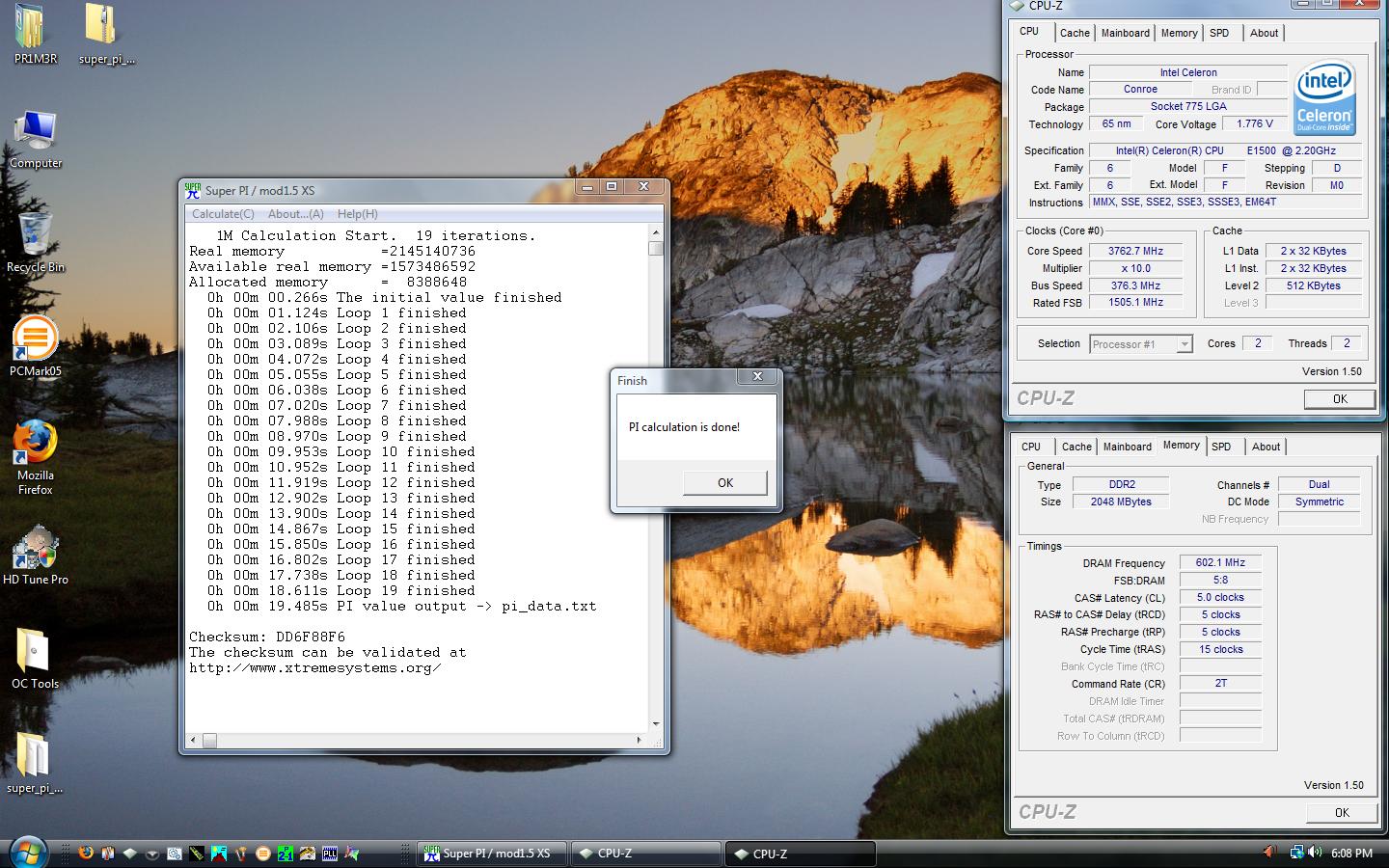Launch the PCMark05 shortcut
Screen dimensions: 1389x868
coord(36,345)
